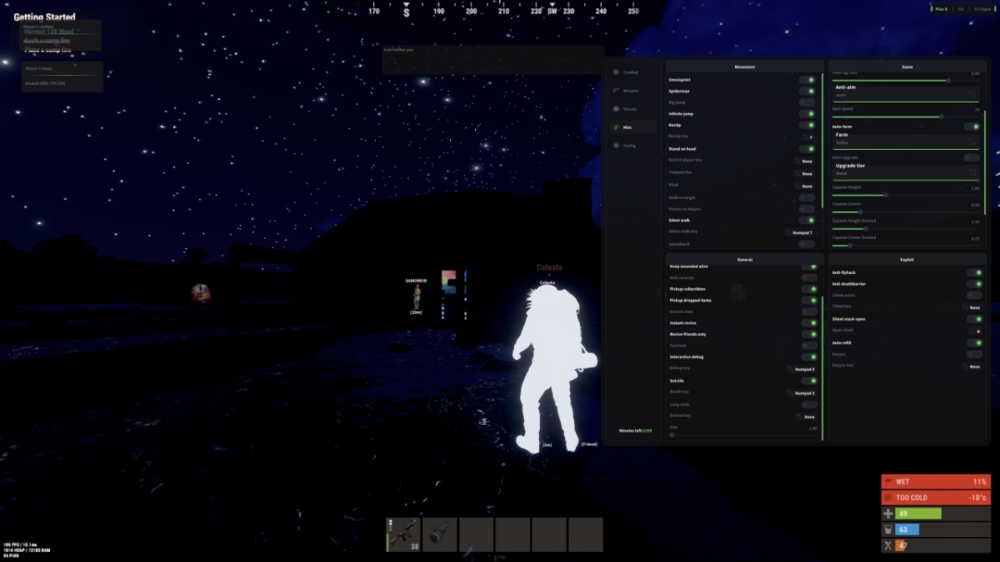Toggle Omnisprint off
This screenshot has width=1000, height=562.
point(807,80)
